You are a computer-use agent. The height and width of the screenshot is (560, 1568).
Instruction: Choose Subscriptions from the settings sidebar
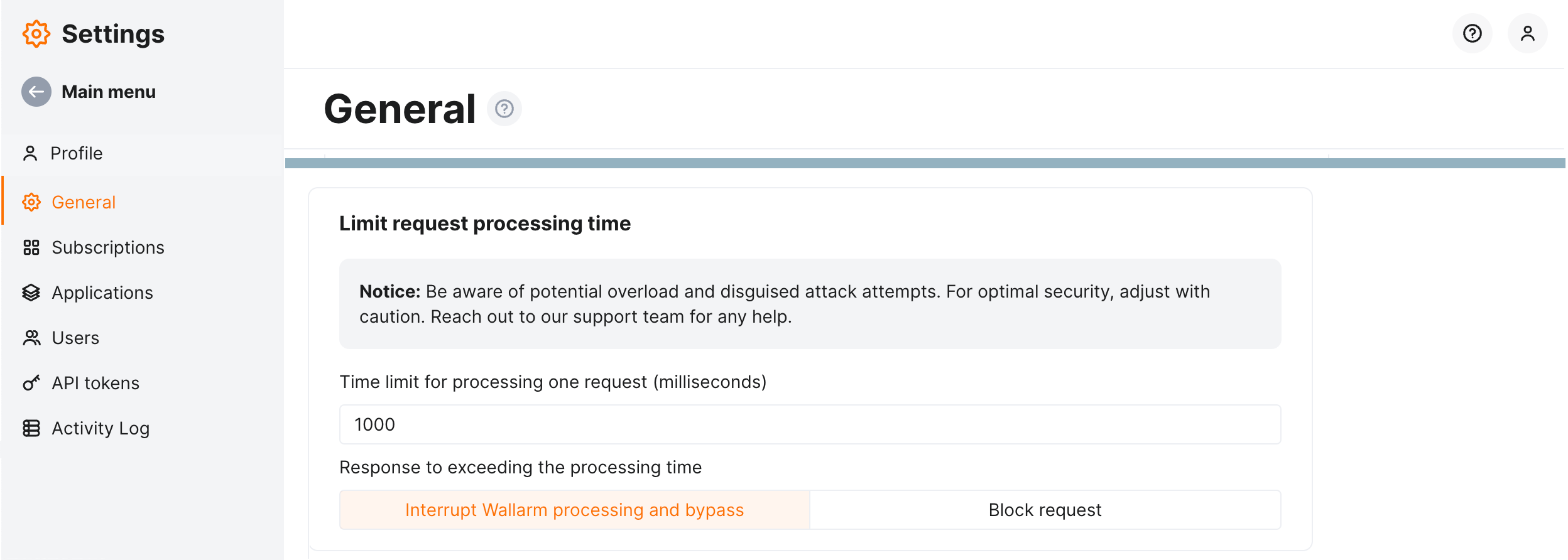pyautogui.click(x=108, y=247)
